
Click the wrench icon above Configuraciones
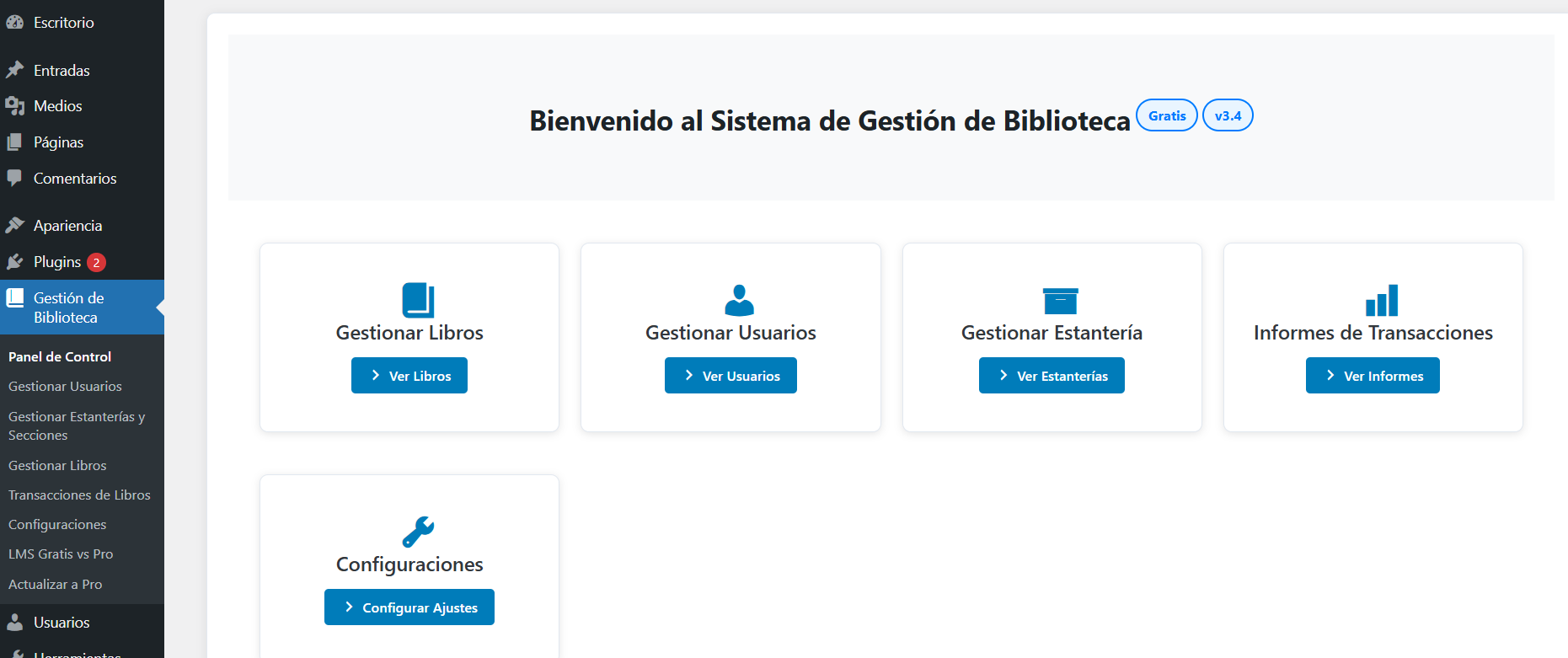point(418,532)
